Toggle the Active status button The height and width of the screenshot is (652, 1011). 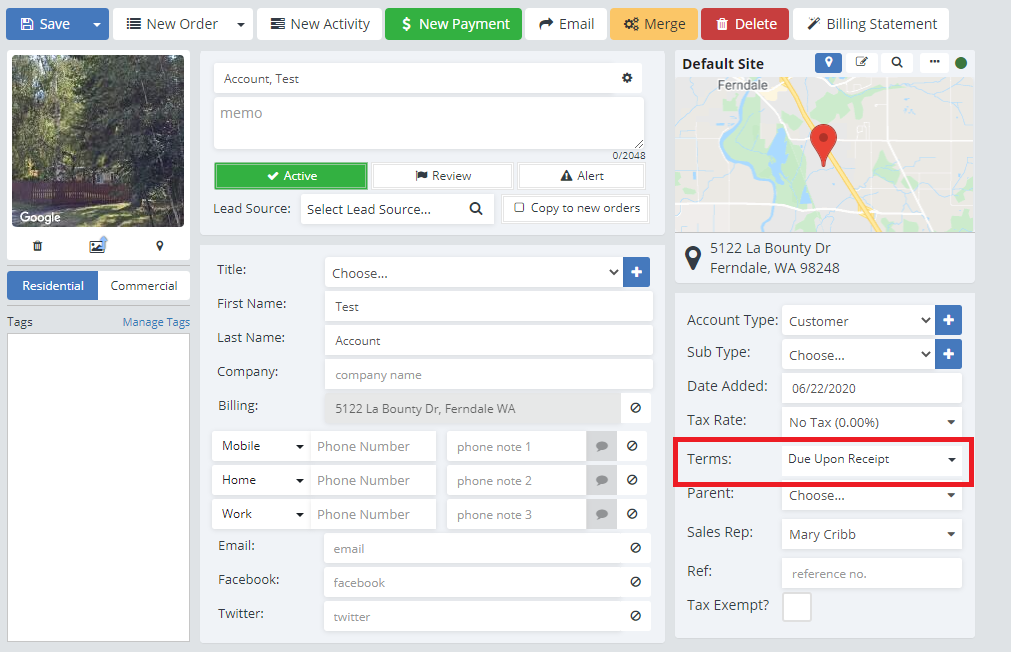pyautogui.click(x=291, y=176)
